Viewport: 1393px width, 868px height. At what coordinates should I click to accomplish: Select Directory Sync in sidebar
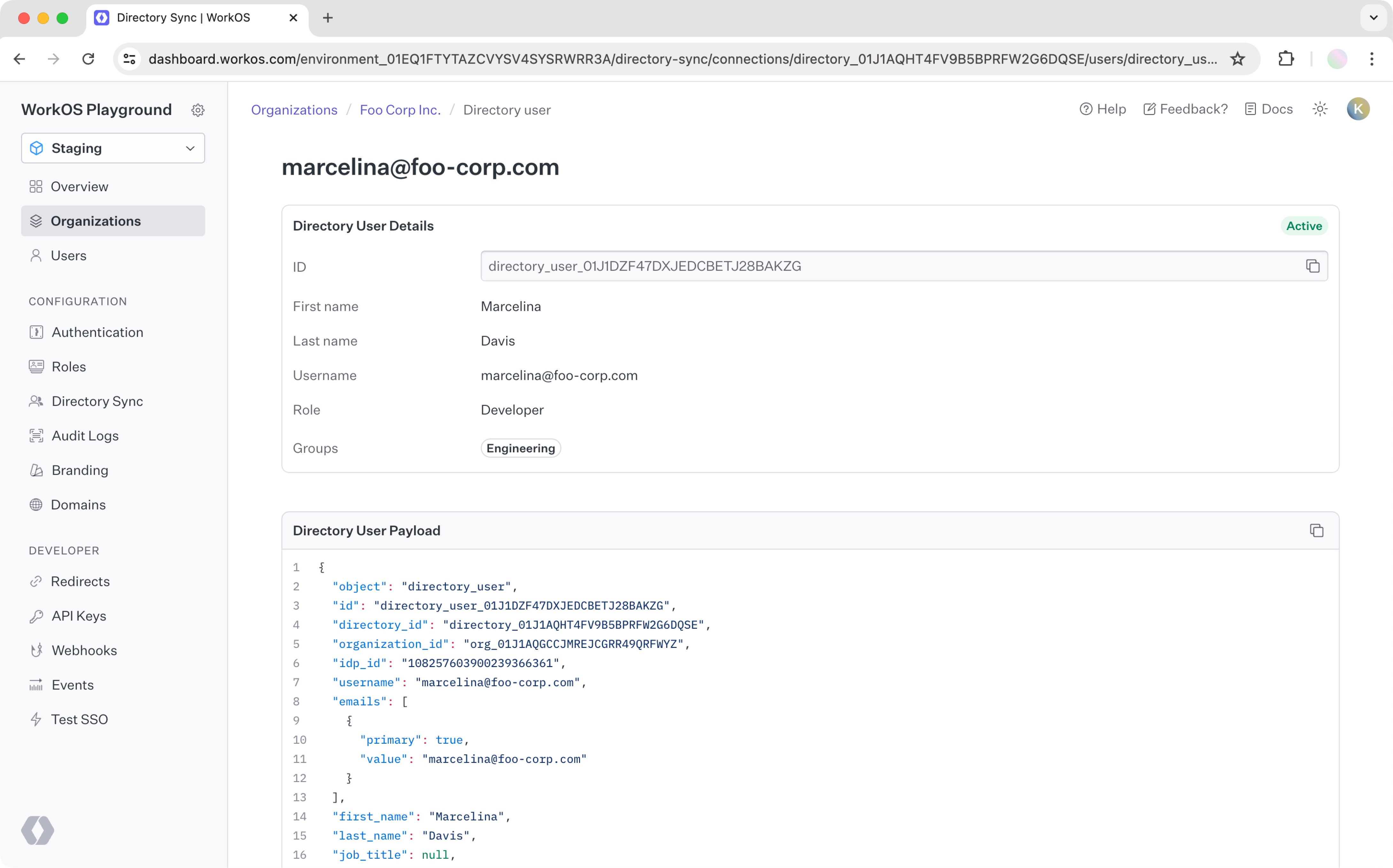point(97,401)
